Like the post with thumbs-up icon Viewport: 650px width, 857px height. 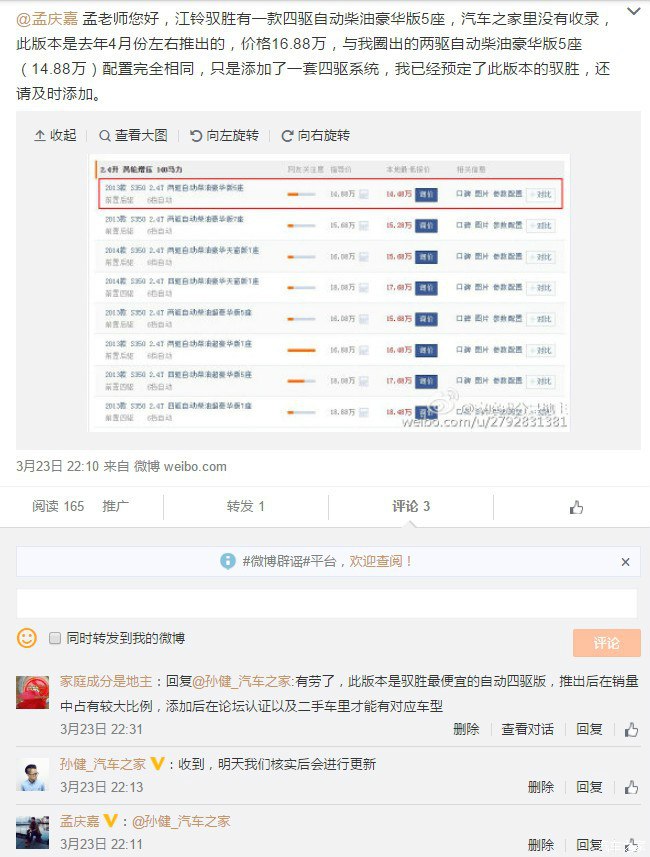(576, 507)
